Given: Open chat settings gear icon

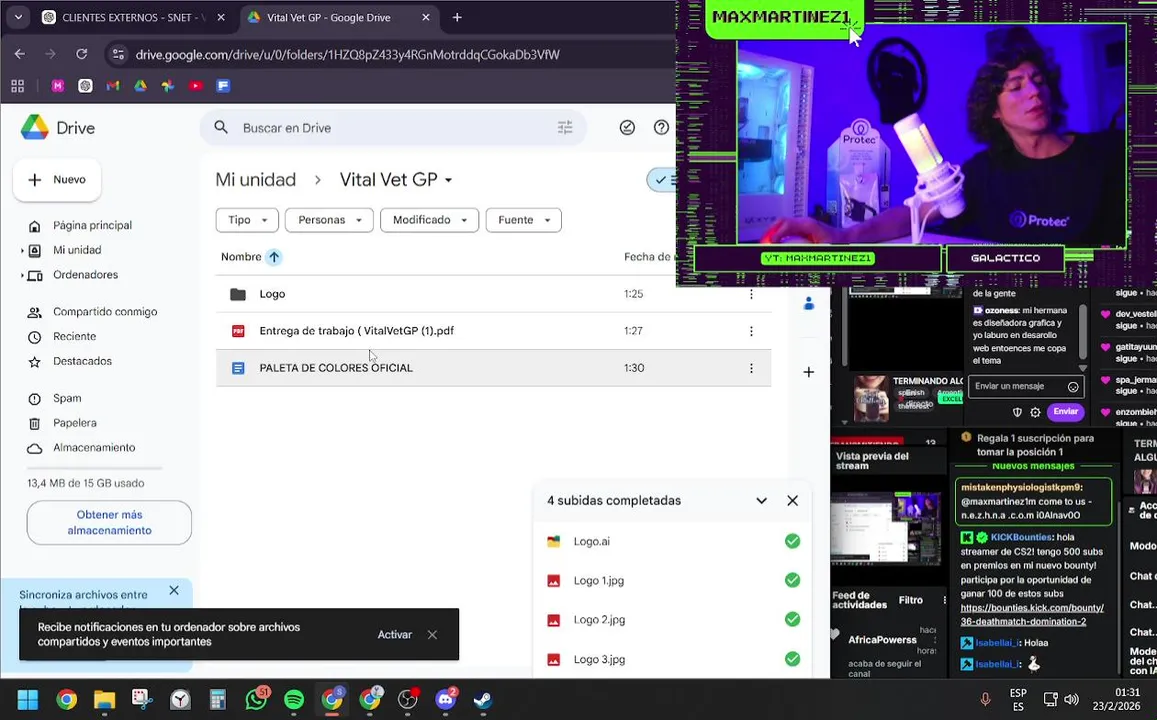Looking at the screenshot, I should click(1035, 412).
